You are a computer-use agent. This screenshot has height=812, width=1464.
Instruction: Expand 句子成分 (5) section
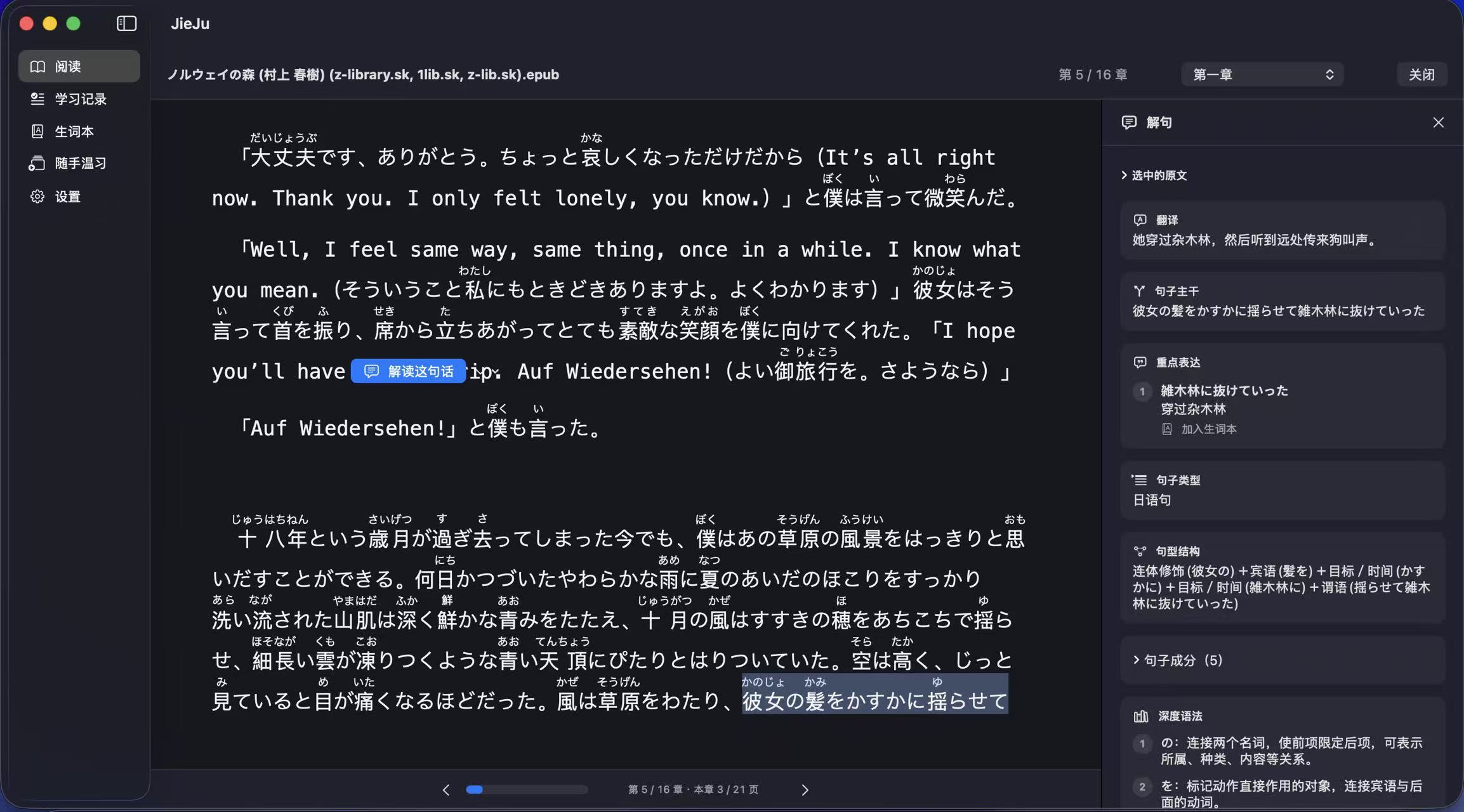(x=1178, y=660)
